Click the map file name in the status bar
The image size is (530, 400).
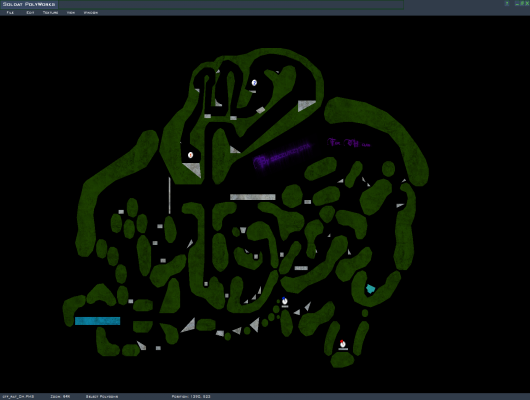click(18, 396)
